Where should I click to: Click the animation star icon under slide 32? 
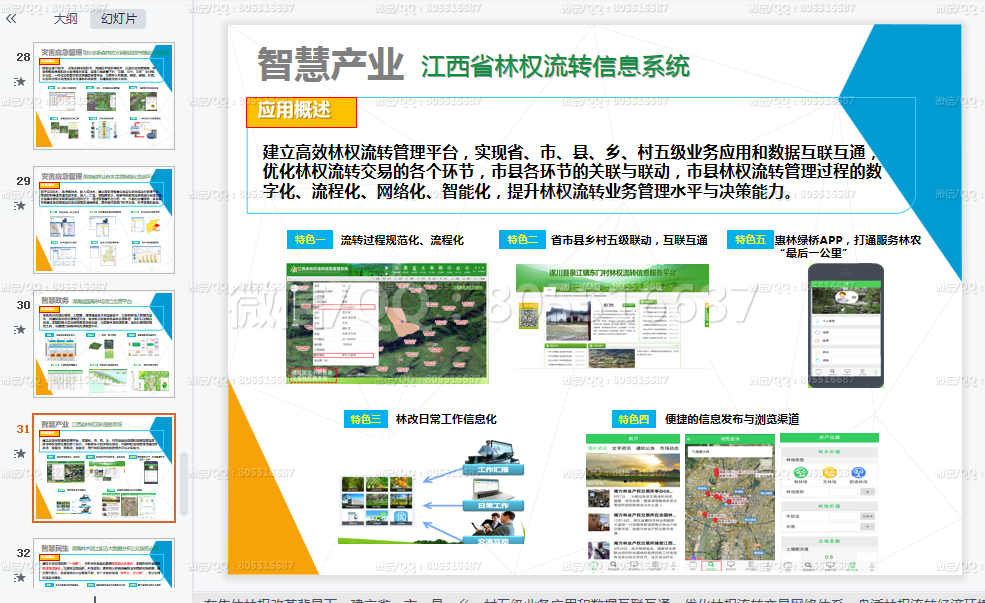[x=20, y=577]
